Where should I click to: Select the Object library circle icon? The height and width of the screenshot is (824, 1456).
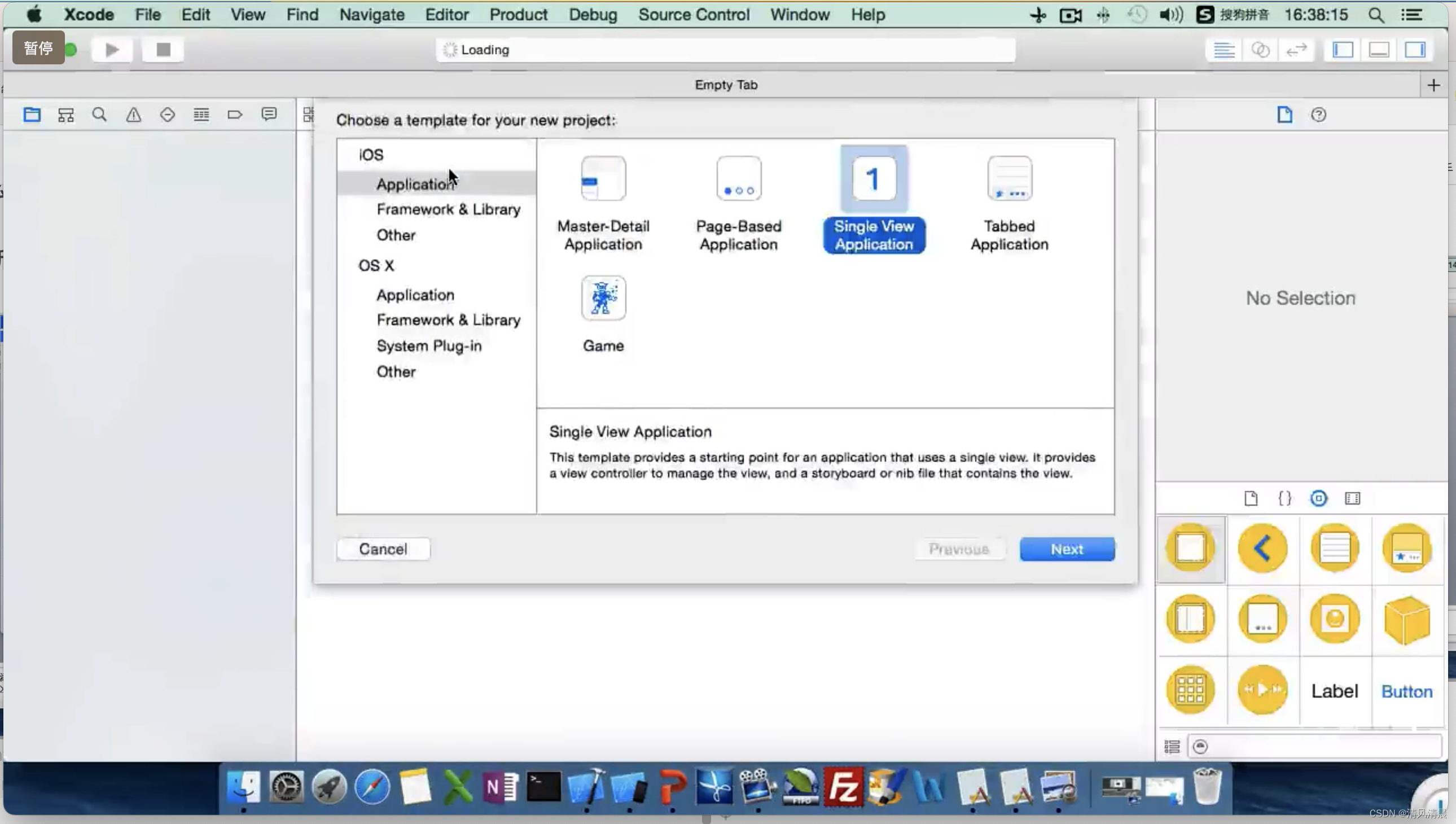(1318, 498)
